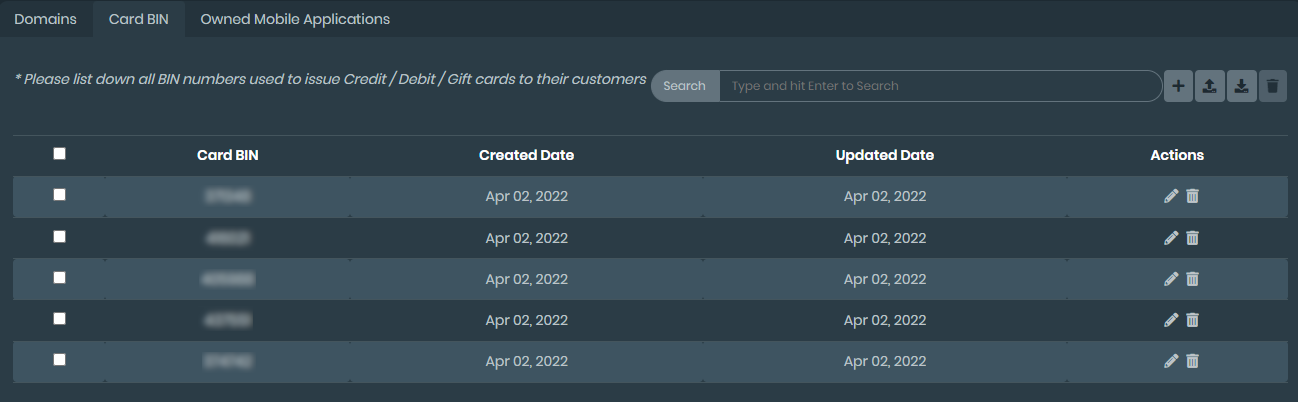This screenshot has width=1298, height=402.
Task: Delete the first Card BIN row
Action: [x=1192, y=196]
